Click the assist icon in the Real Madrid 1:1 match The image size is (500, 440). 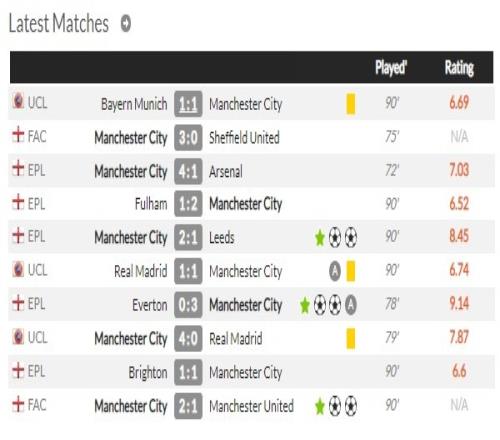click(335, 271)
